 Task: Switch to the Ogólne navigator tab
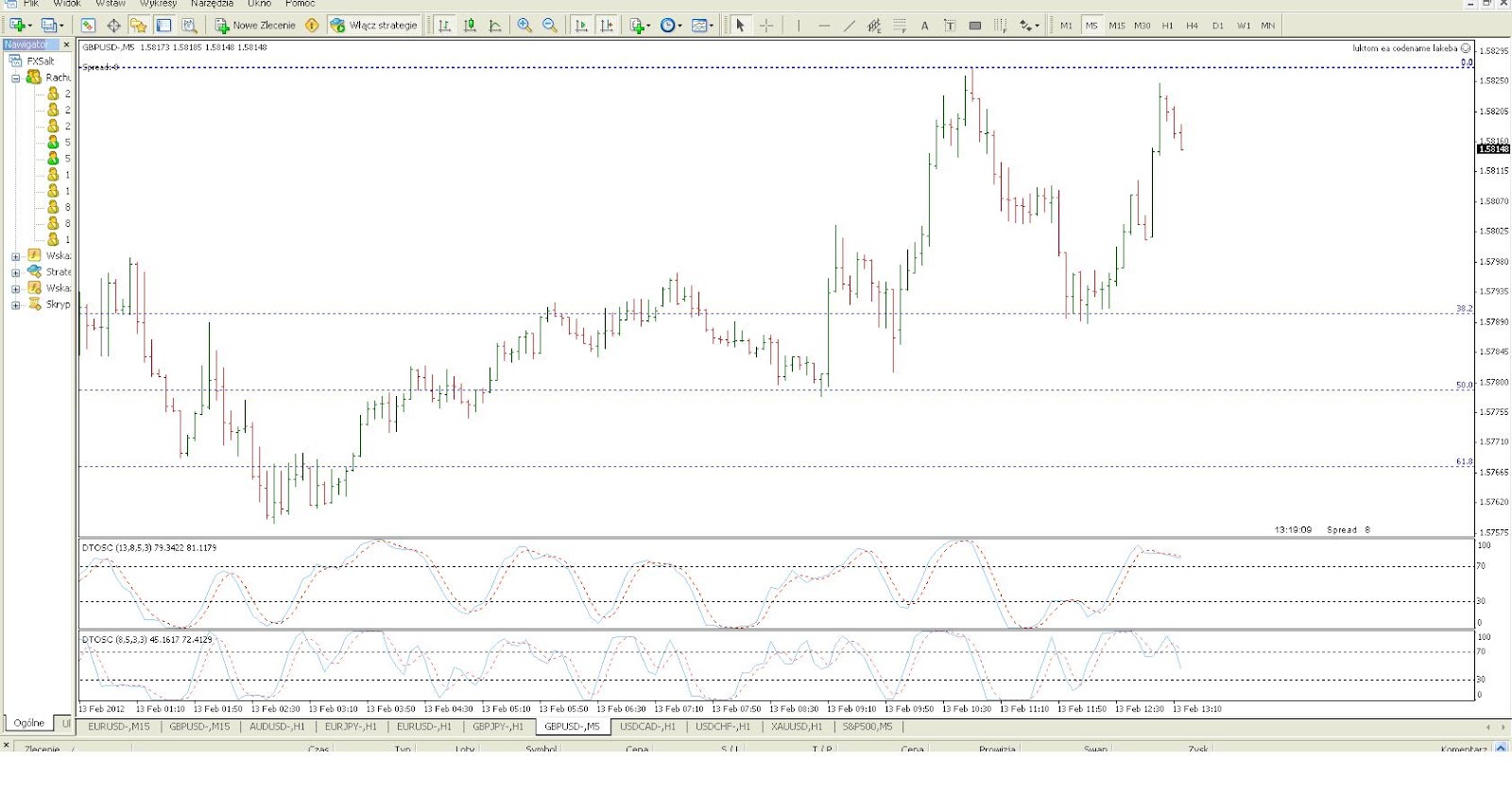(x=29, y=722)
